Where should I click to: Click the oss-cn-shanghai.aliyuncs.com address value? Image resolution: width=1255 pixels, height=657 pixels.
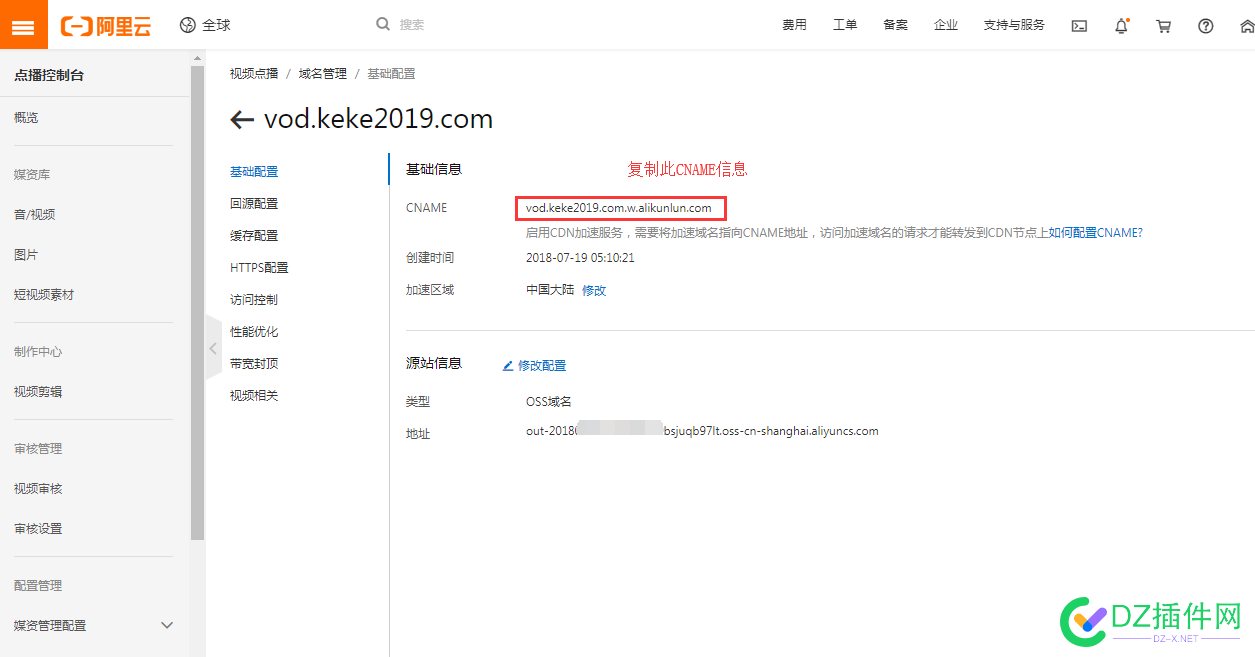coord(702,432)
